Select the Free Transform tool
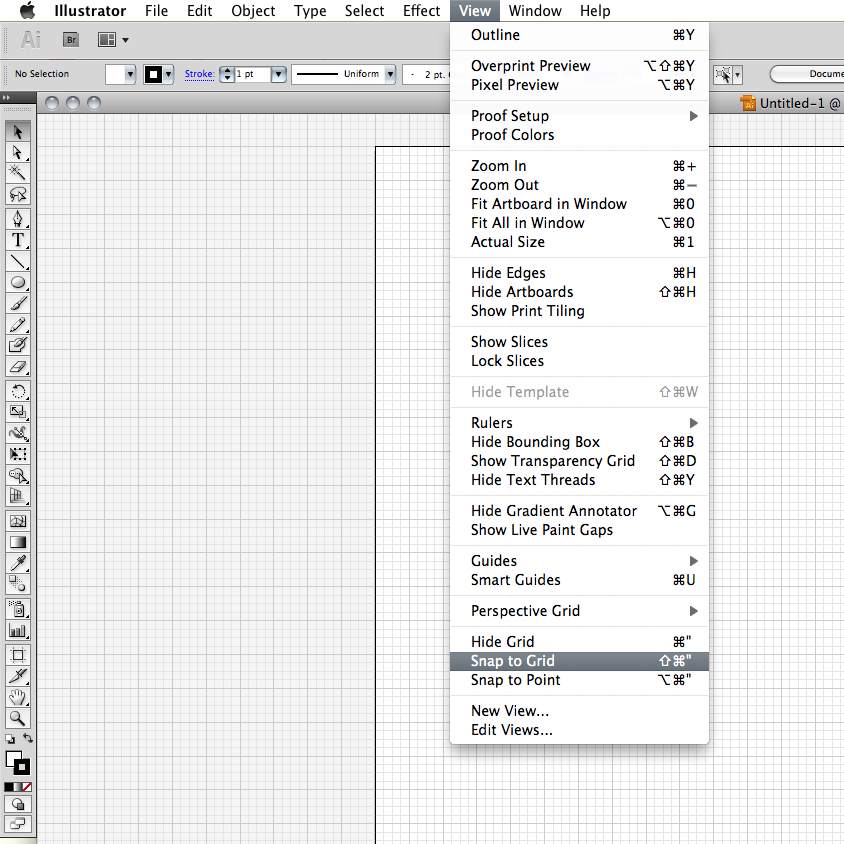Image resolution: width=844 pixels, height=844 pixels. click(18, 454)
